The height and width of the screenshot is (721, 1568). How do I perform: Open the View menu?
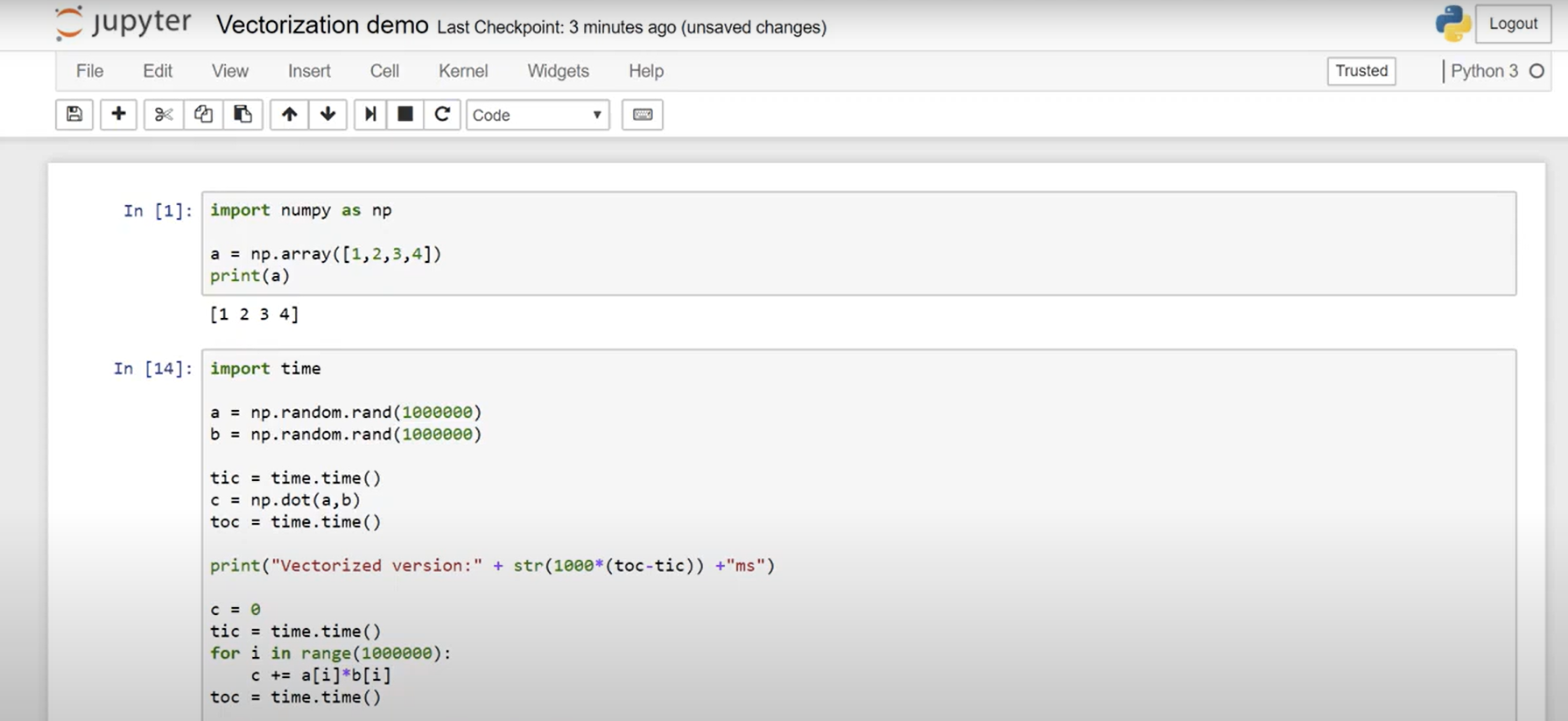(x=230, y=71)
